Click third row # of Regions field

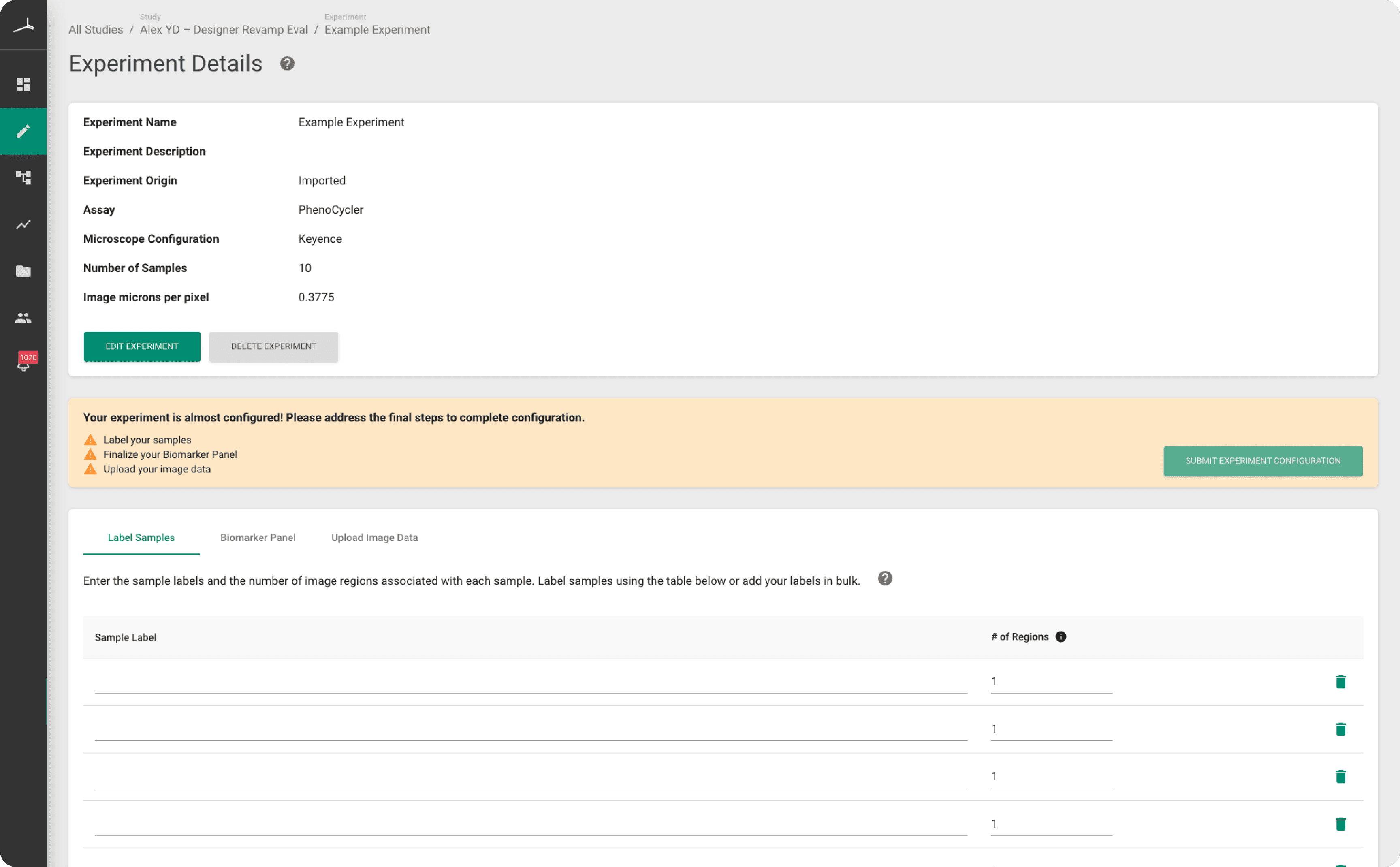(x=1052, y=776)
